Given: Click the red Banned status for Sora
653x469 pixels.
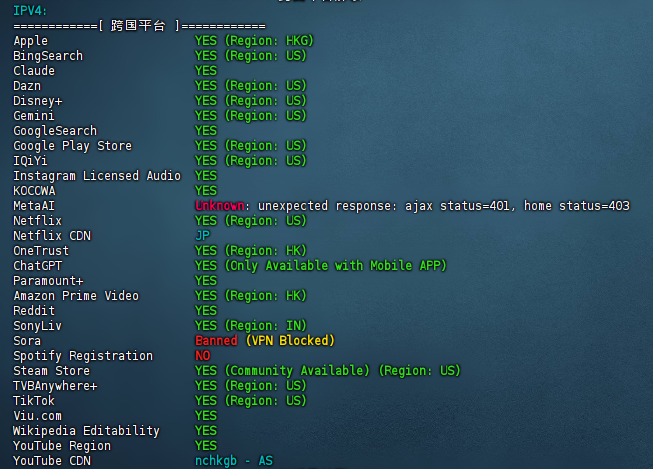Looking at the screenshot, I should tap(216, 341).
